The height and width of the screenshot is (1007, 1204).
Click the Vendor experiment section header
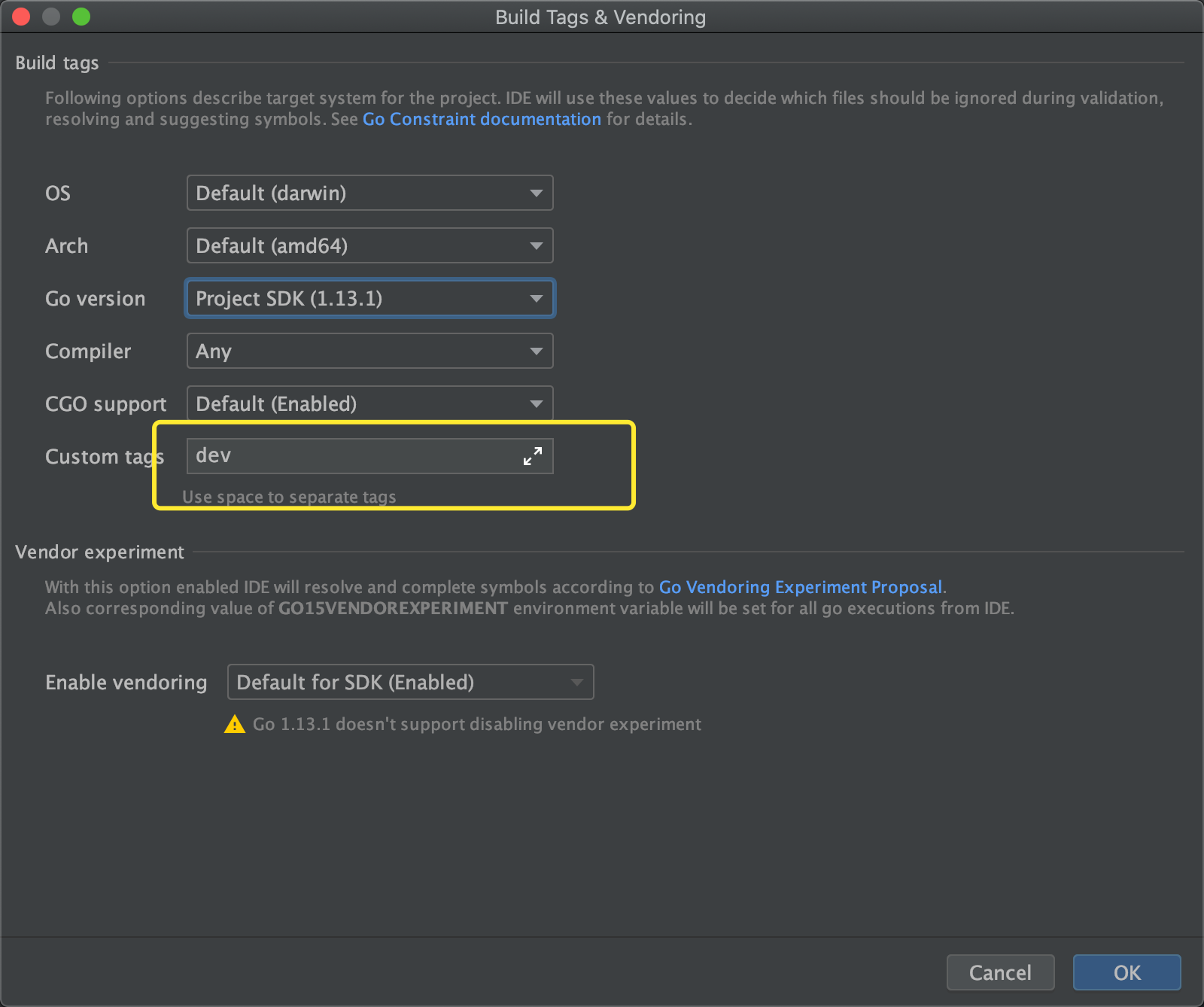pyautogui.click(x=99, y=552)
